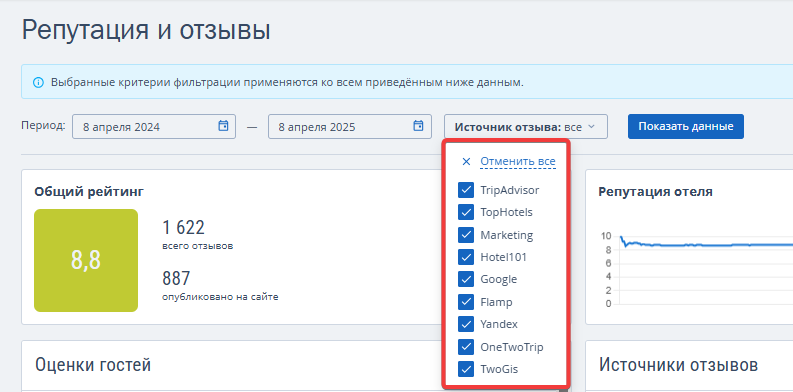Click the info icon in blue banner
This screenshot has height=392, width=793.
tap(38, 82)
